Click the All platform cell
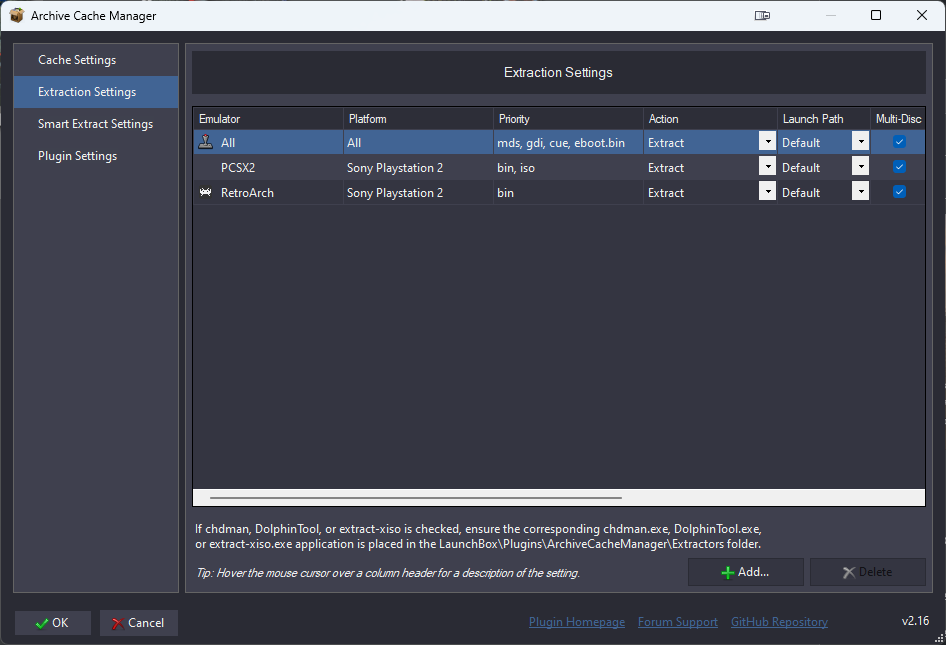Screen dimensions: 946x645 419,143
